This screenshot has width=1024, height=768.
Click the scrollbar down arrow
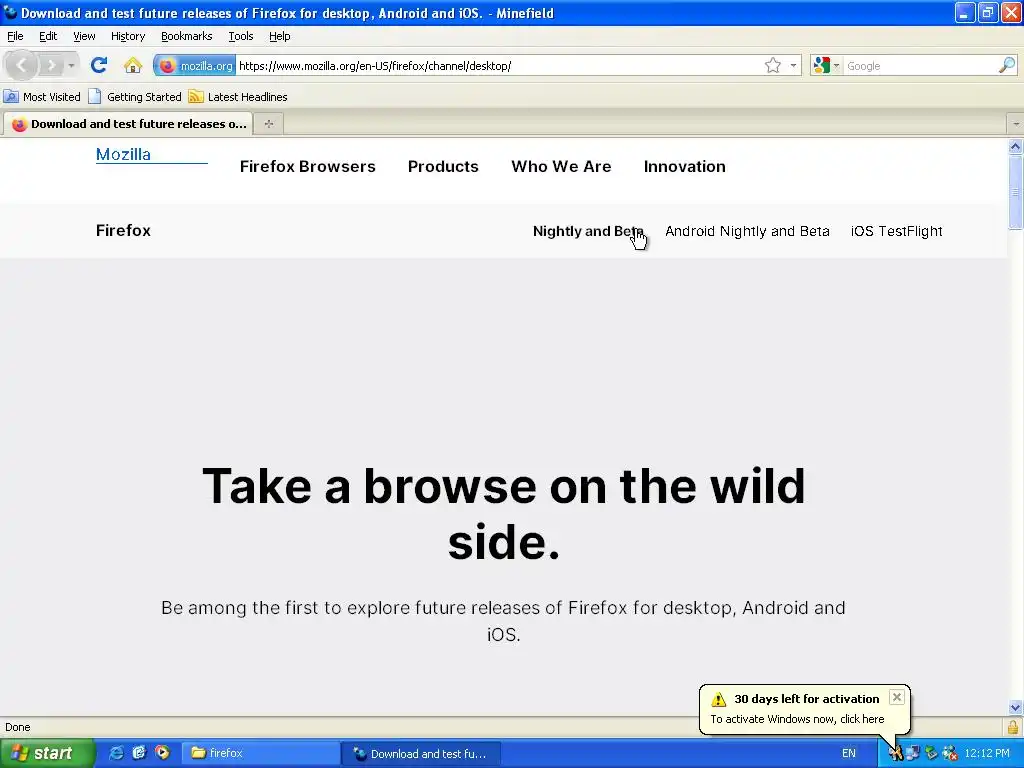coord(1015,707)
